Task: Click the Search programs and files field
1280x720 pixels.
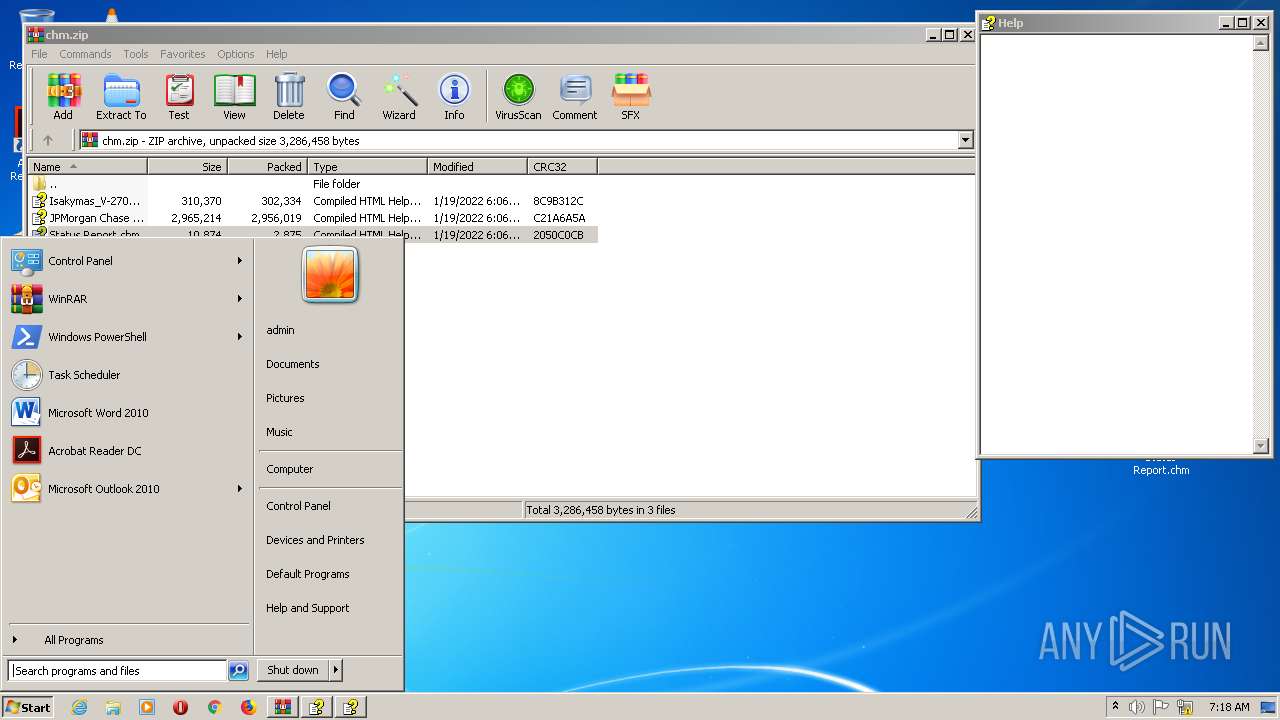Action: (x=117, y=671)
